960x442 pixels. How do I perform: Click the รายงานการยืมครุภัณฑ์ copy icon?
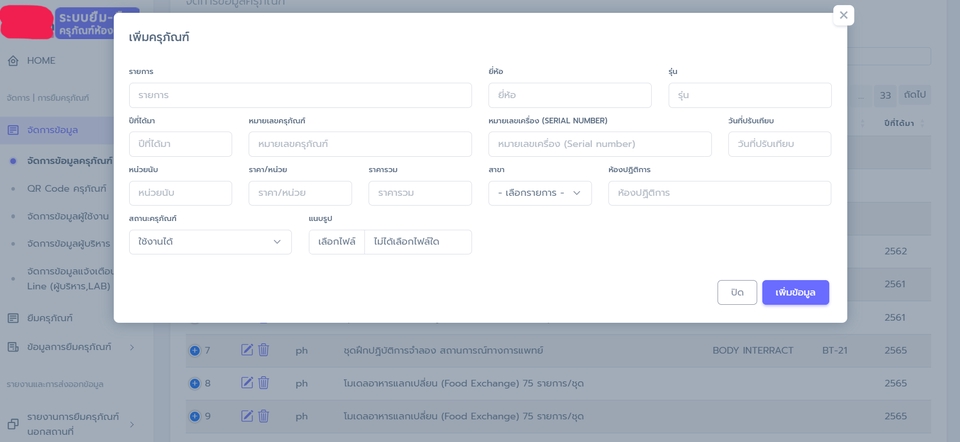pos(13,424)
